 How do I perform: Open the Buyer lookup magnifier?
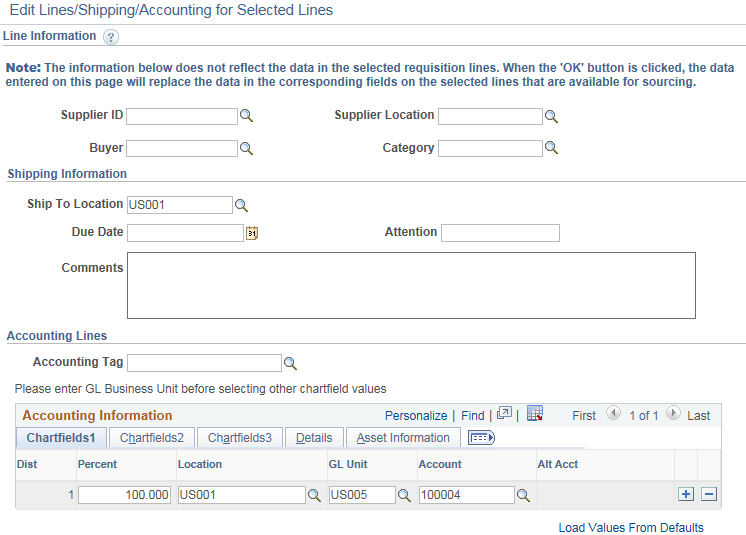click(246, 148)
